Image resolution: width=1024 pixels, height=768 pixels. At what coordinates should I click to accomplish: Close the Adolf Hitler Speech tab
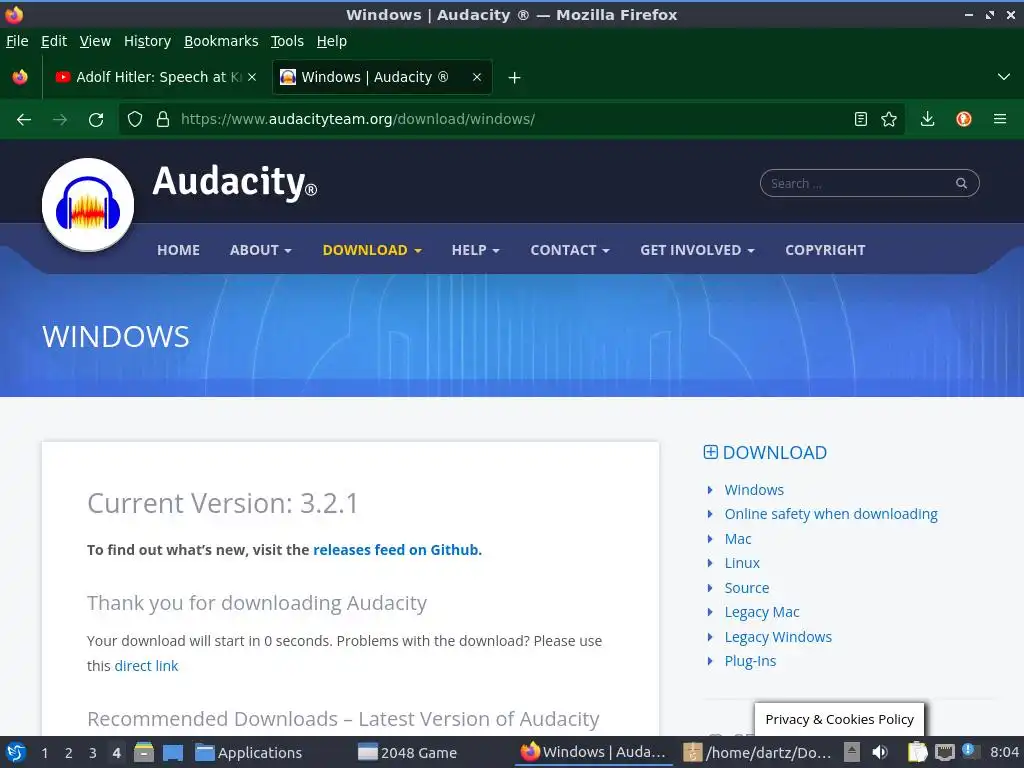coord(252,77)
